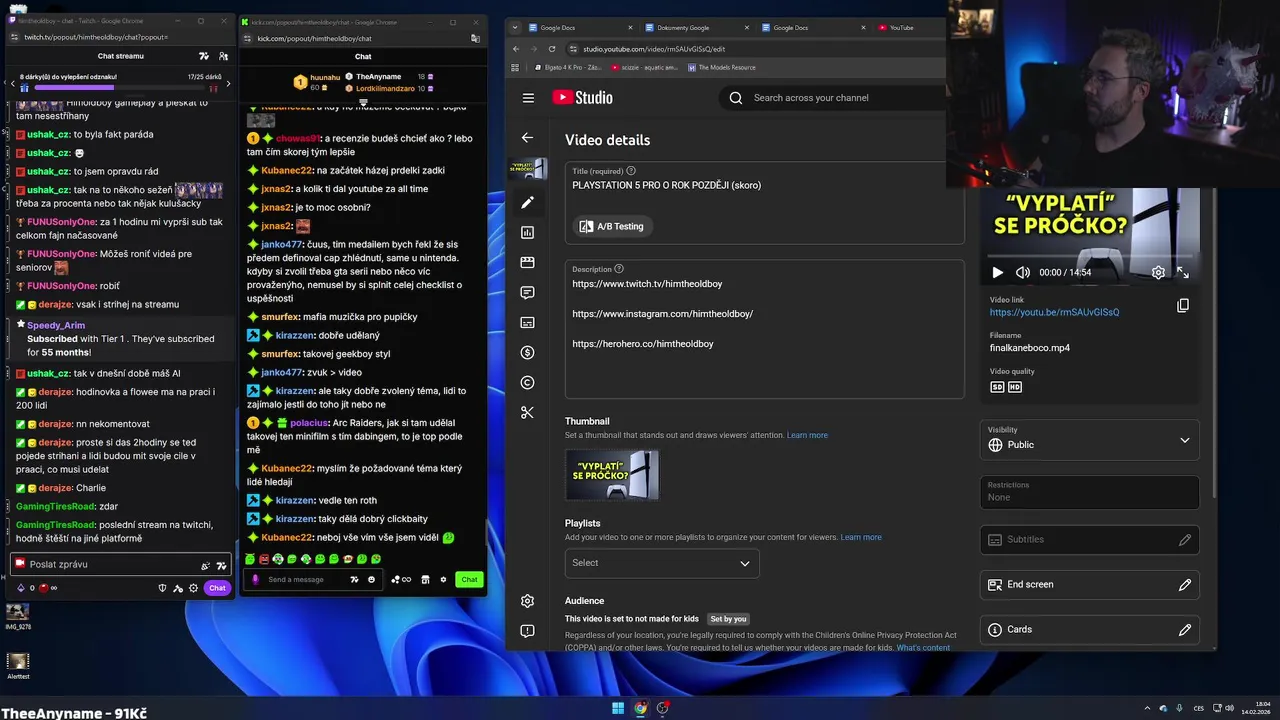Open Twitch chat shield mode icon
The height and width of the screenshot is (720, 1280).
[x=162, y=588]
